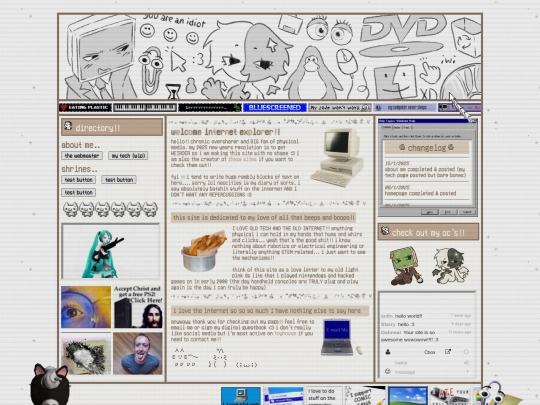Click the black cat mascot in bottom-left corner
Screen dimensions: 540x405
(x=51, y=384)
